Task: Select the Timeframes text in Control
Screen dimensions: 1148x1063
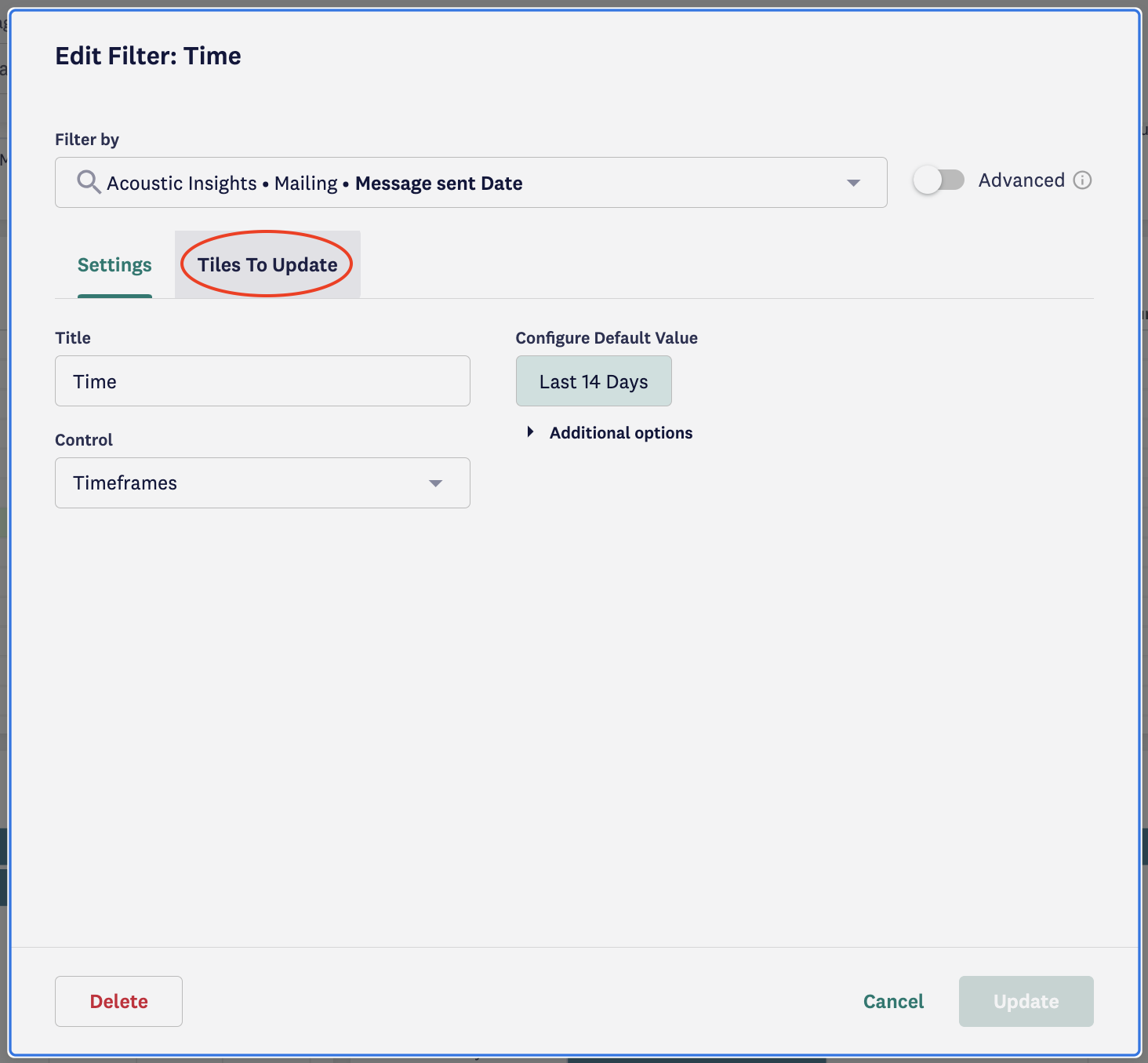Action: (x=125, y=483)
